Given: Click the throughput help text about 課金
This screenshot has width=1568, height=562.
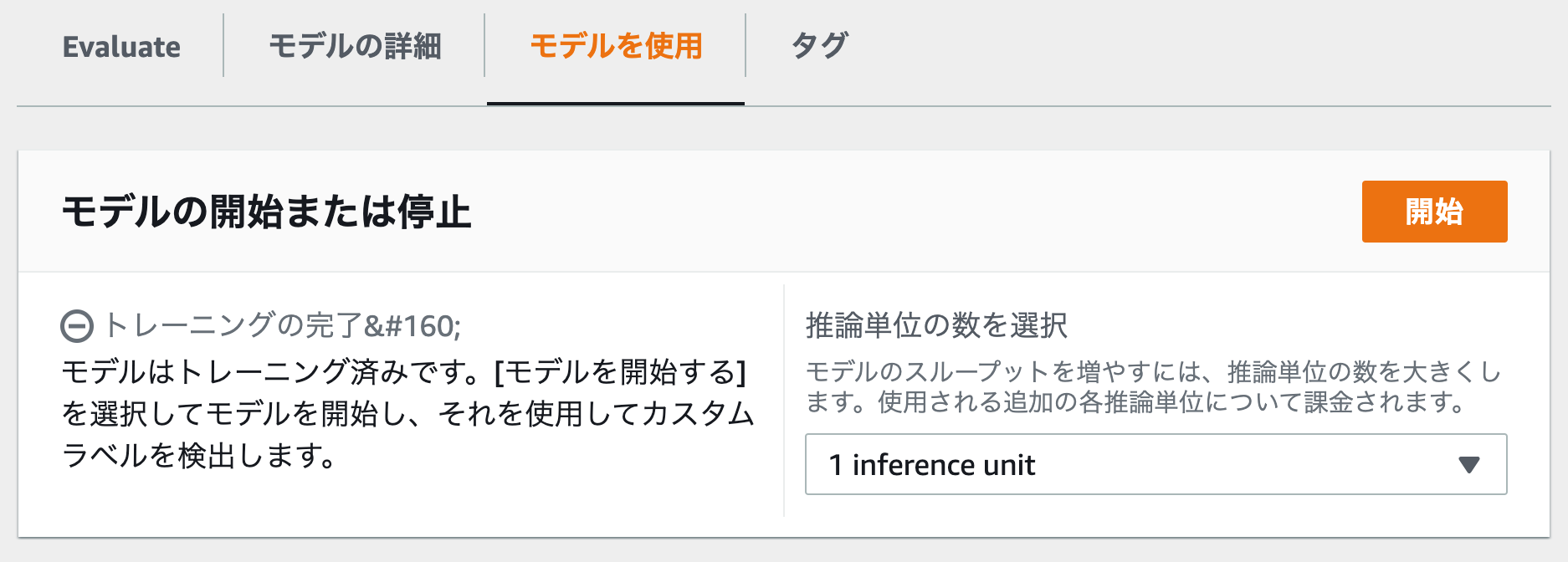Looking at the screenshot, I should [x=1153, y=387].
